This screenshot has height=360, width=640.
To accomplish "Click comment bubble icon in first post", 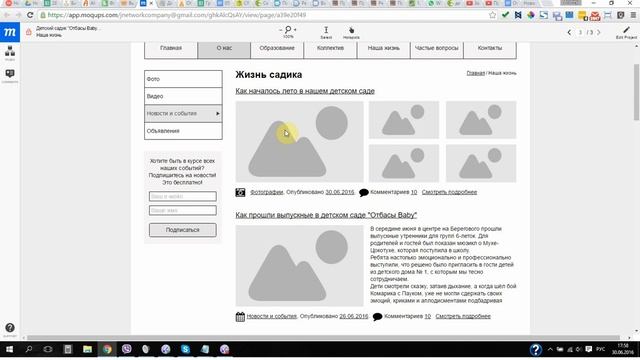I will tap(363, 193).
